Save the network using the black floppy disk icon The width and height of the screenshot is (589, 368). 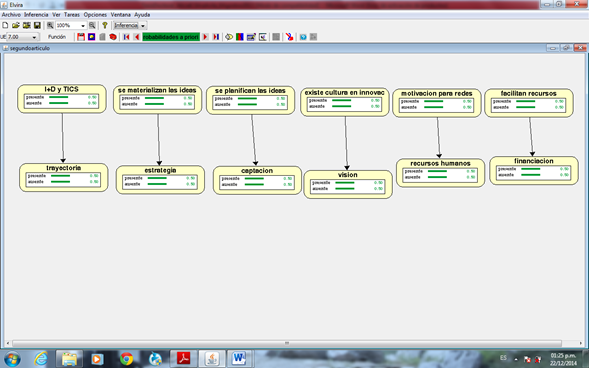coord(37,25)
